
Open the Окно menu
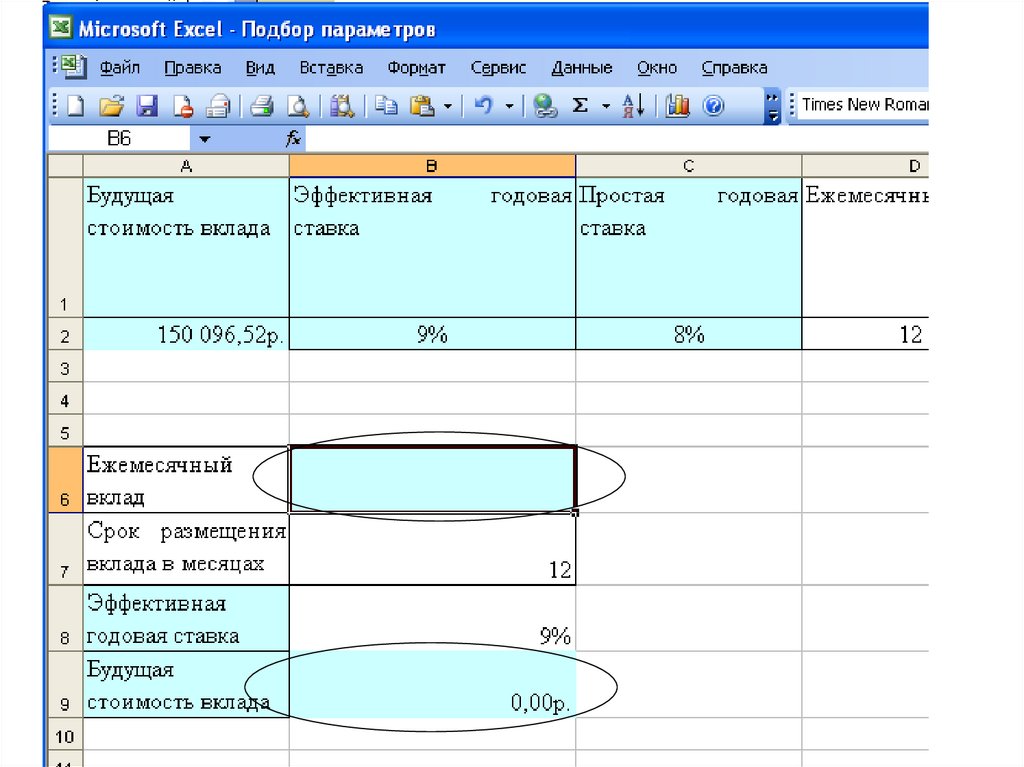click(657, 68)
